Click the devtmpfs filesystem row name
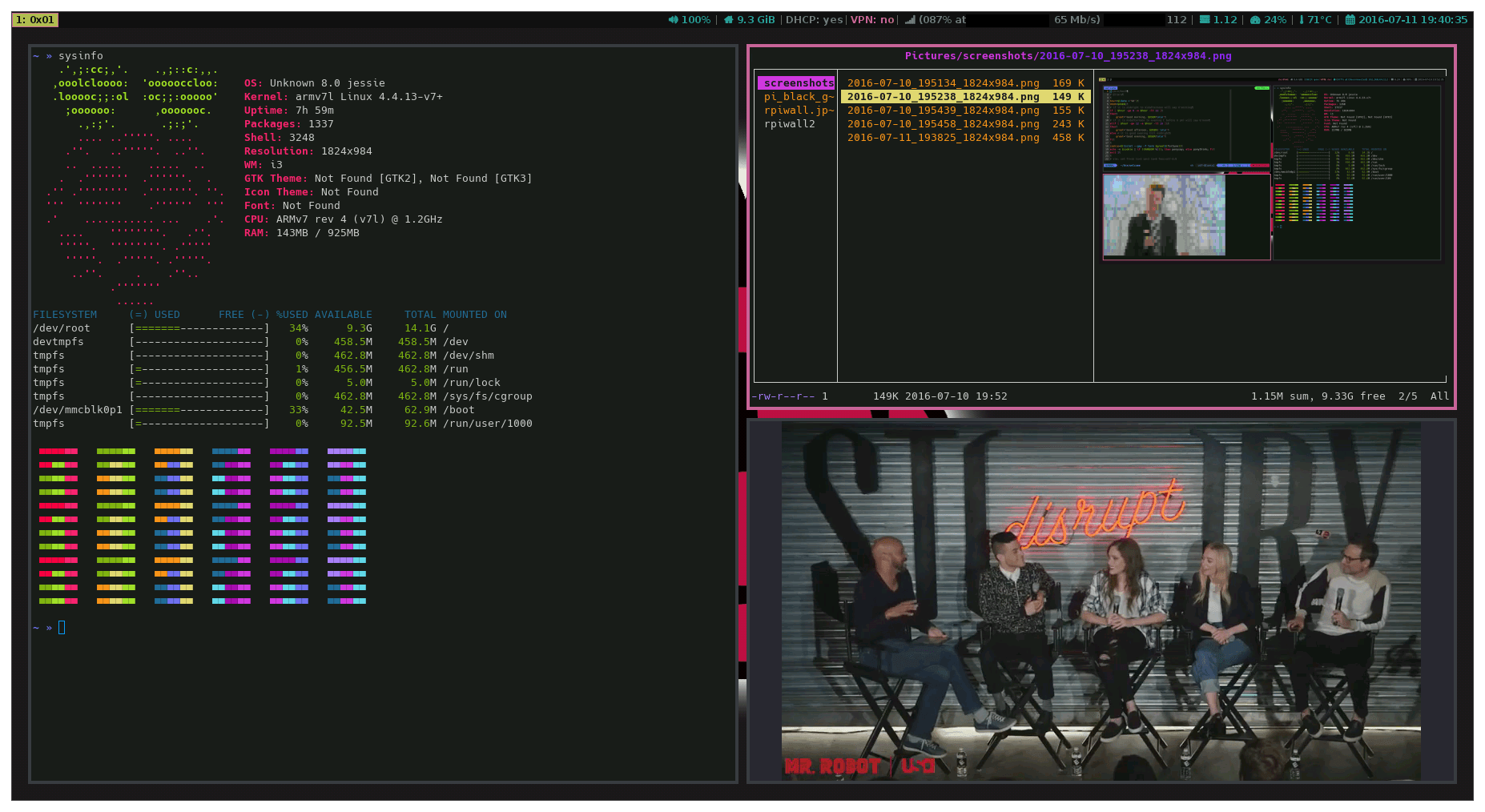The height and width of the screenshot is (812, 1485). [58, 342]
